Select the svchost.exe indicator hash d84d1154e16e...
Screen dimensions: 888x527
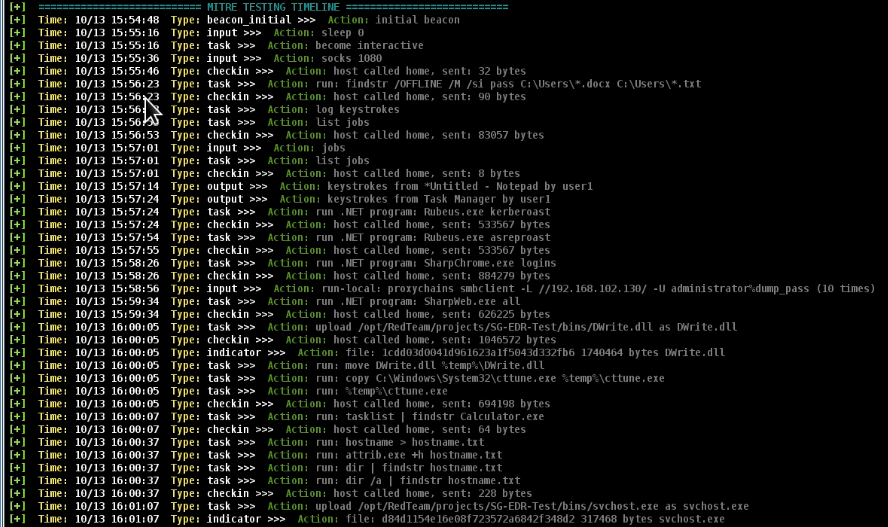pyautogui.click(x=478, y=519)
